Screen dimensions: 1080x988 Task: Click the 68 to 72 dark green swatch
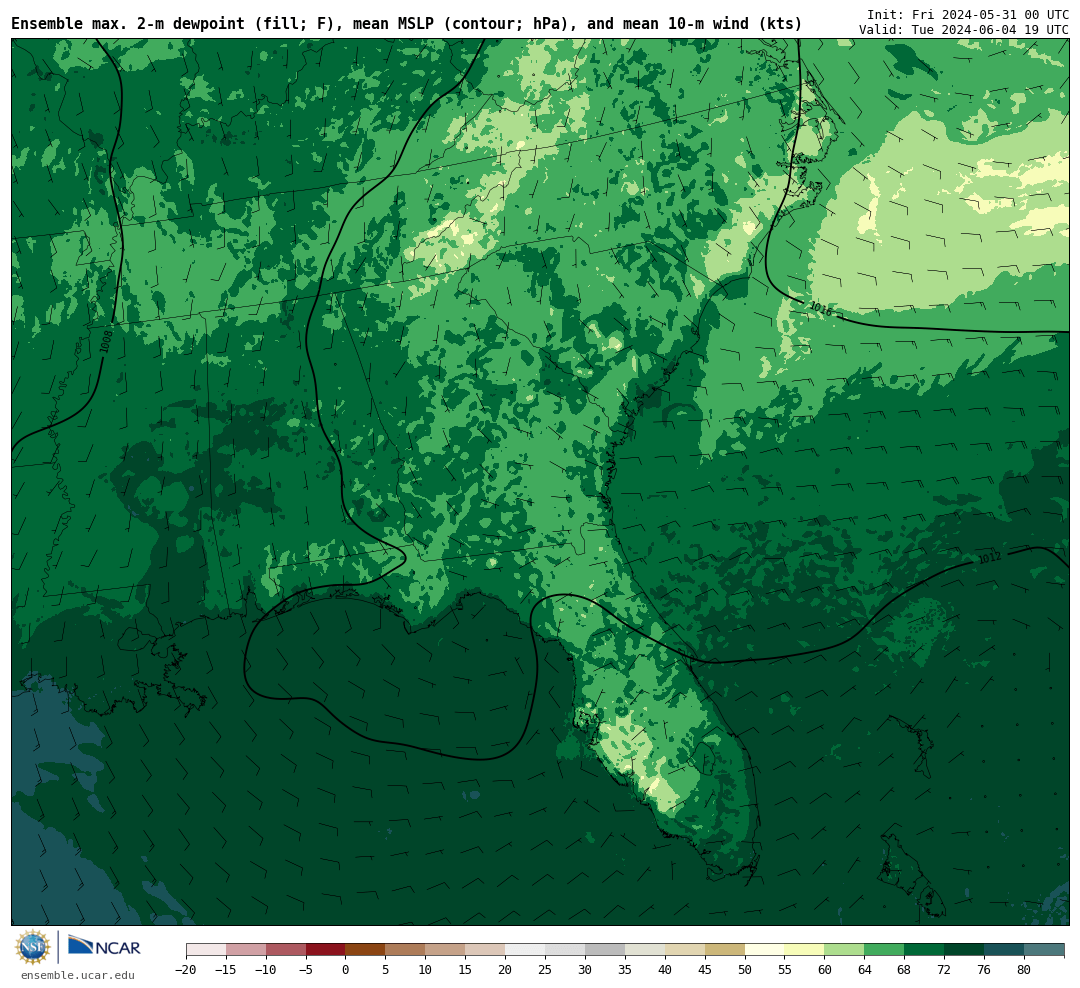click(x=924, y=950)
